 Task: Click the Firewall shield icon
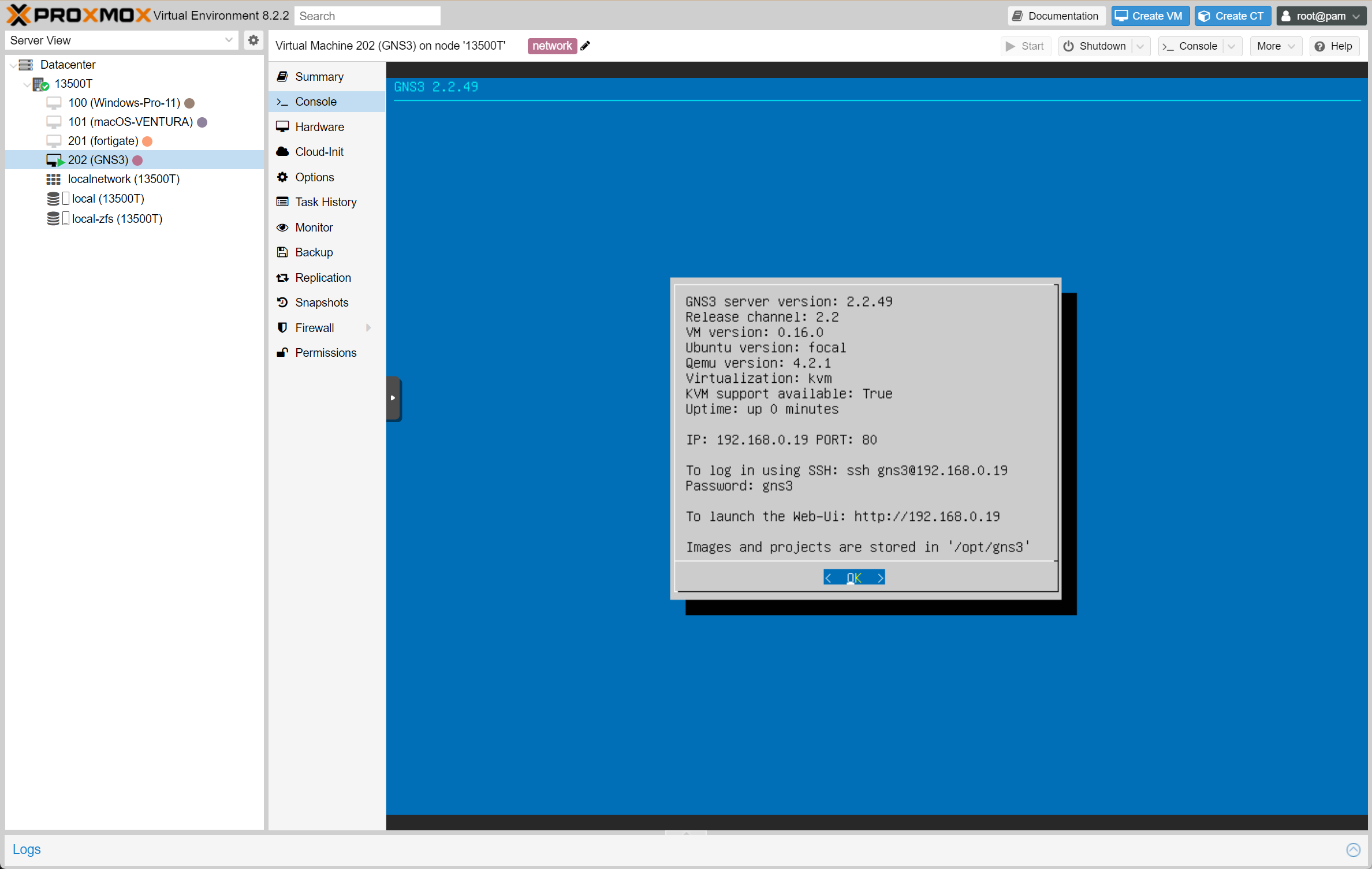coord(282,328)
